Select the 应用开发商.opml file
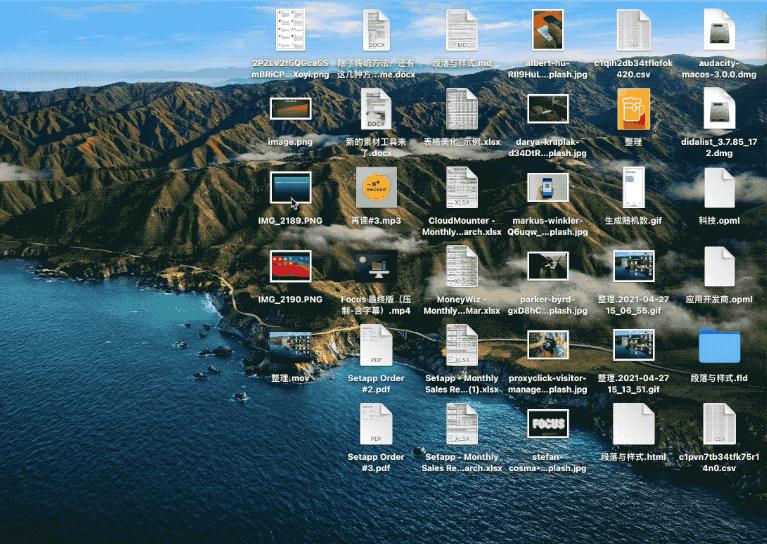Screen dimensions: 767x544 pos(719,266)
